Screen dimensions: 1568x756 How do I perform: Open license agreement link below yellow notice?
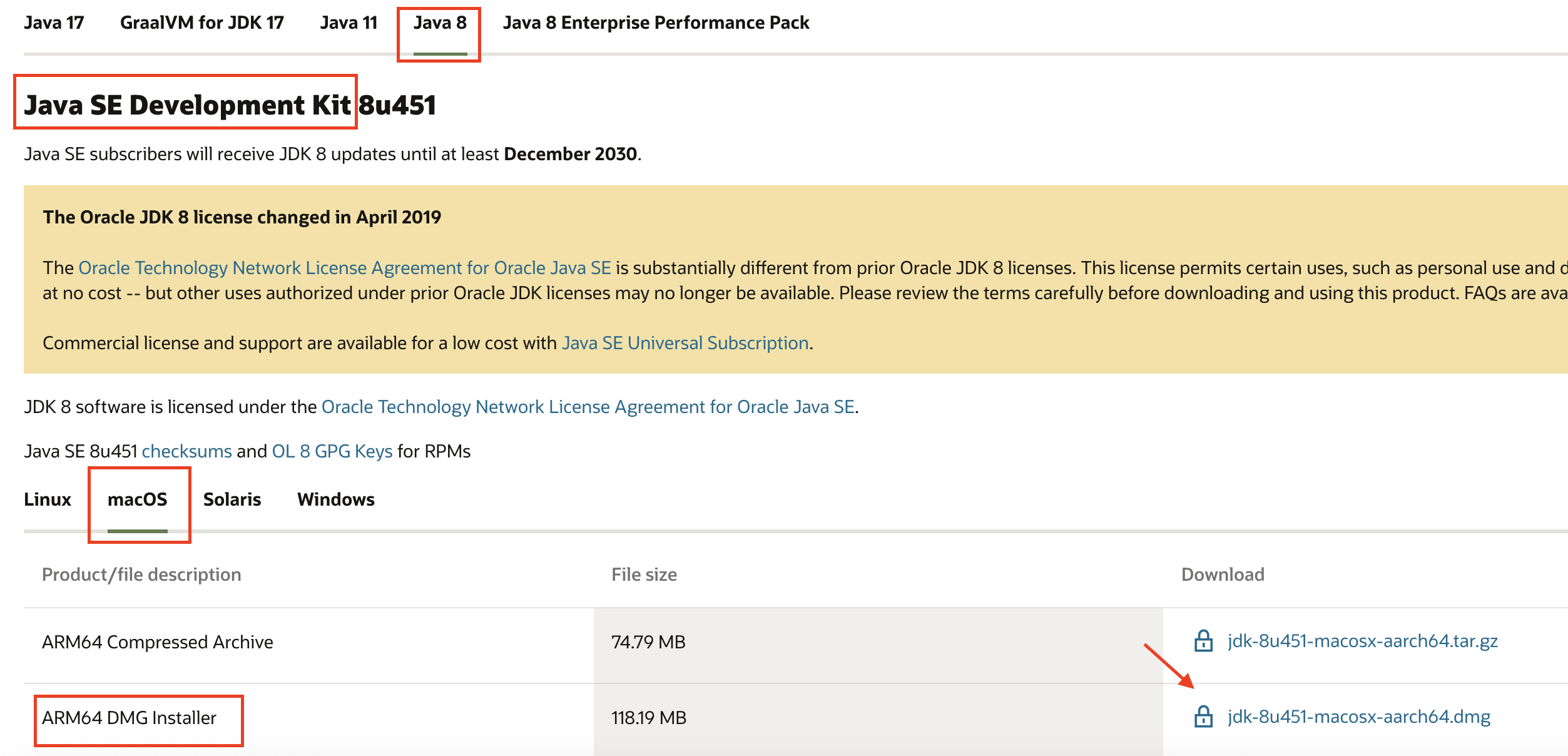point(588,407)
